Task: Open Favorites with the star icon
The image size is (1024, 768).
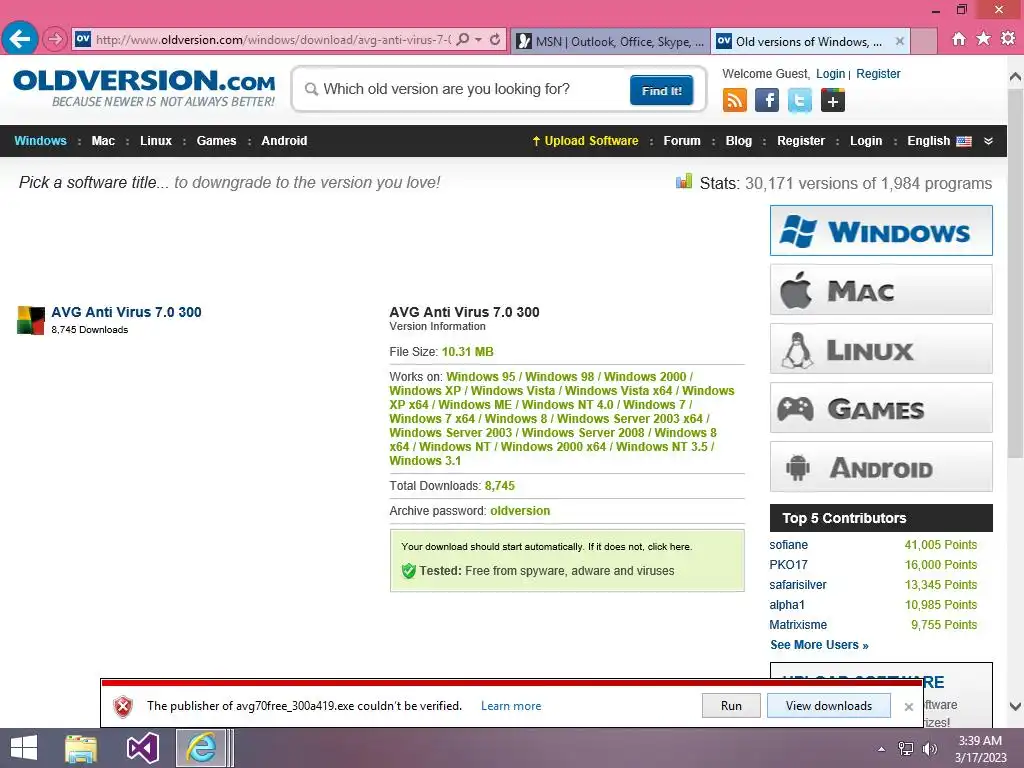Action: 983,39
